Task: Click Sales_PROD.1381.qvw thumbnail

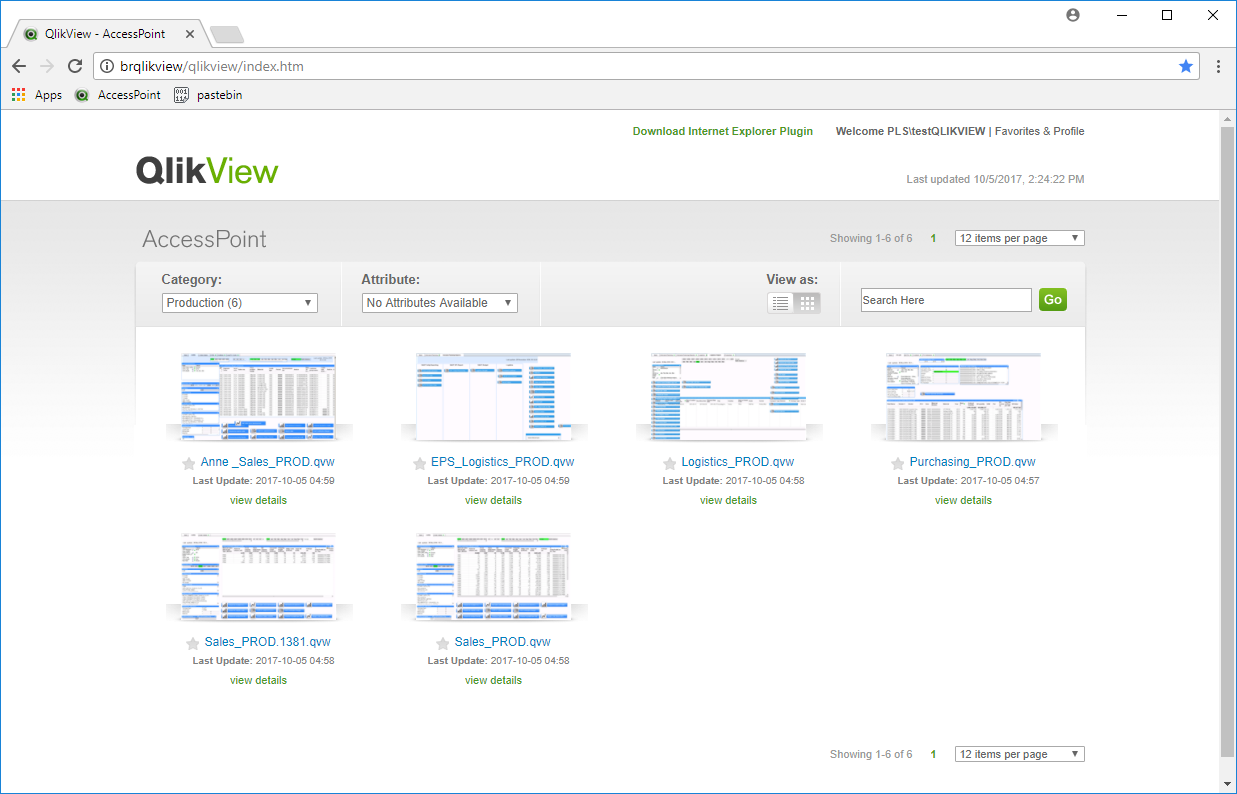Action: pos(258,576)
